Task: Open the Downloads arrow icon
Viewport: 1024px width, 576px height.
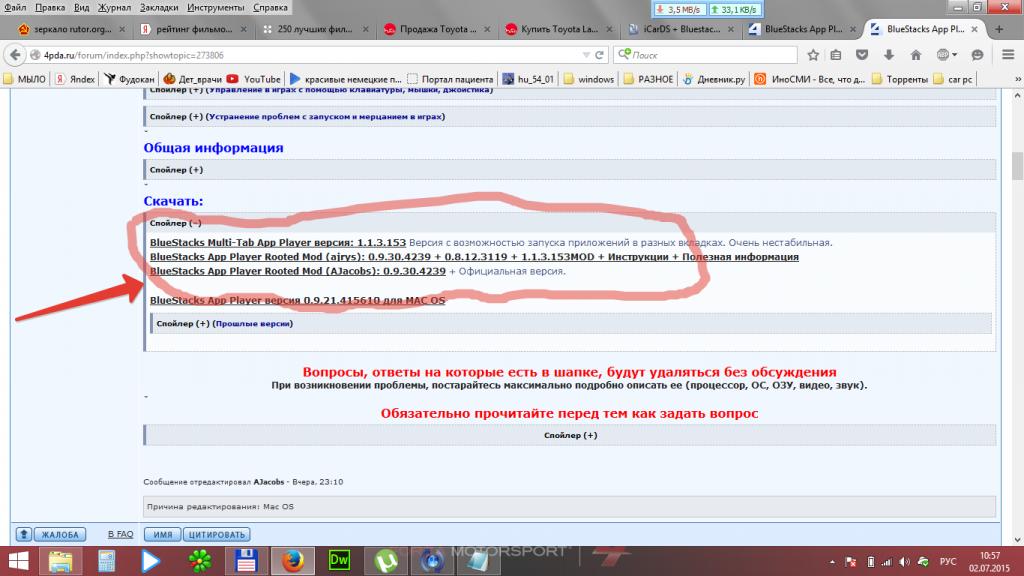Action: coord(888,55)
